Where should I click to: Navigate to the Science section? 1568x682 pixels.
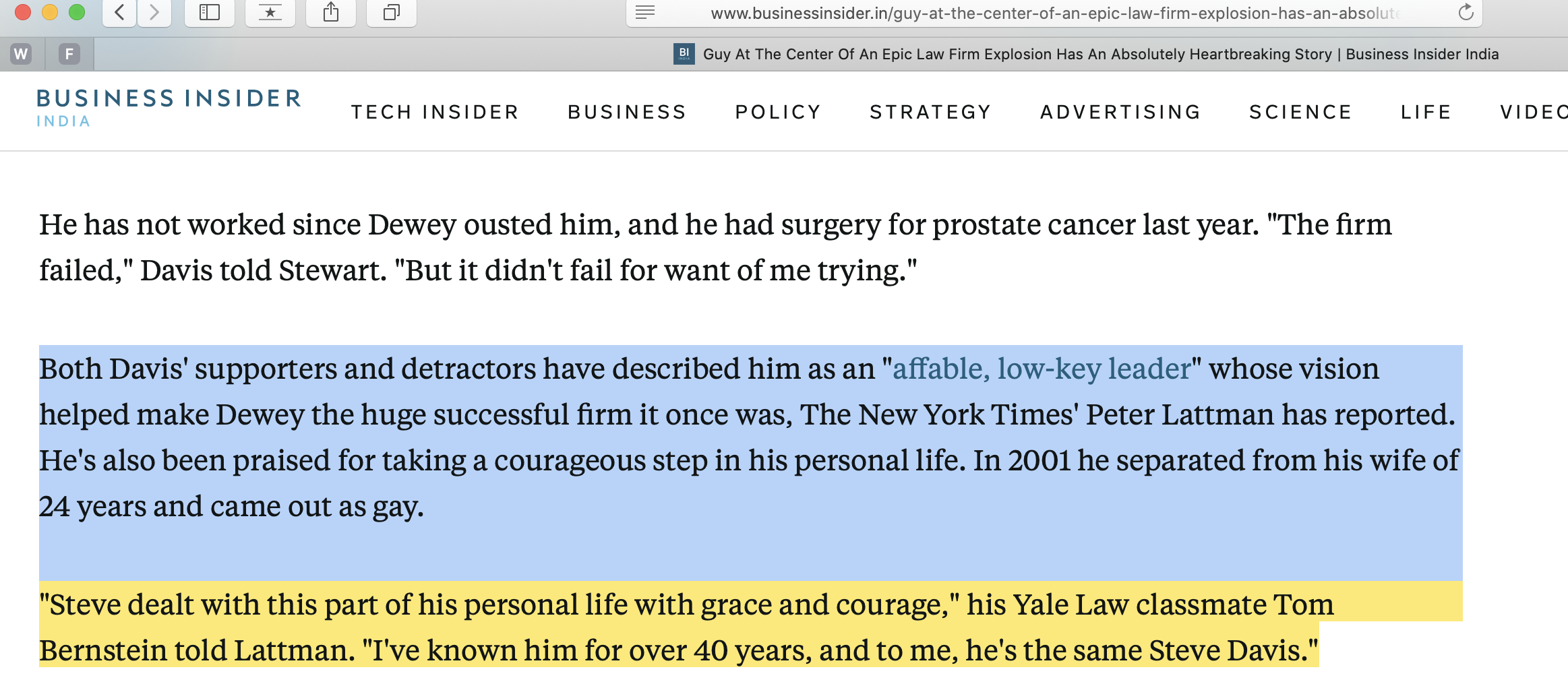coord(1300,112)
